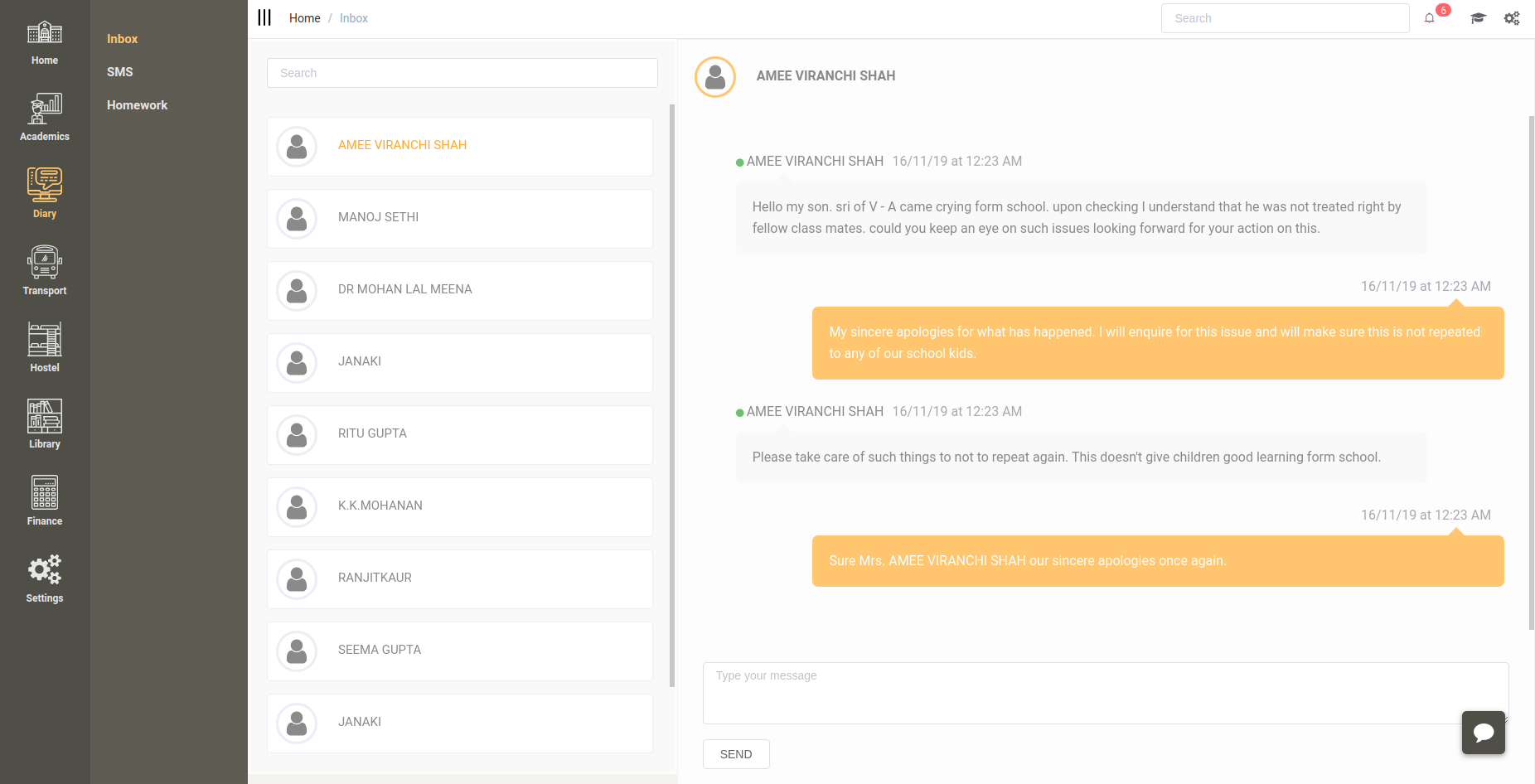Click the Home breadcrumb link
The image size is (1535, 784).
point(304,18)
